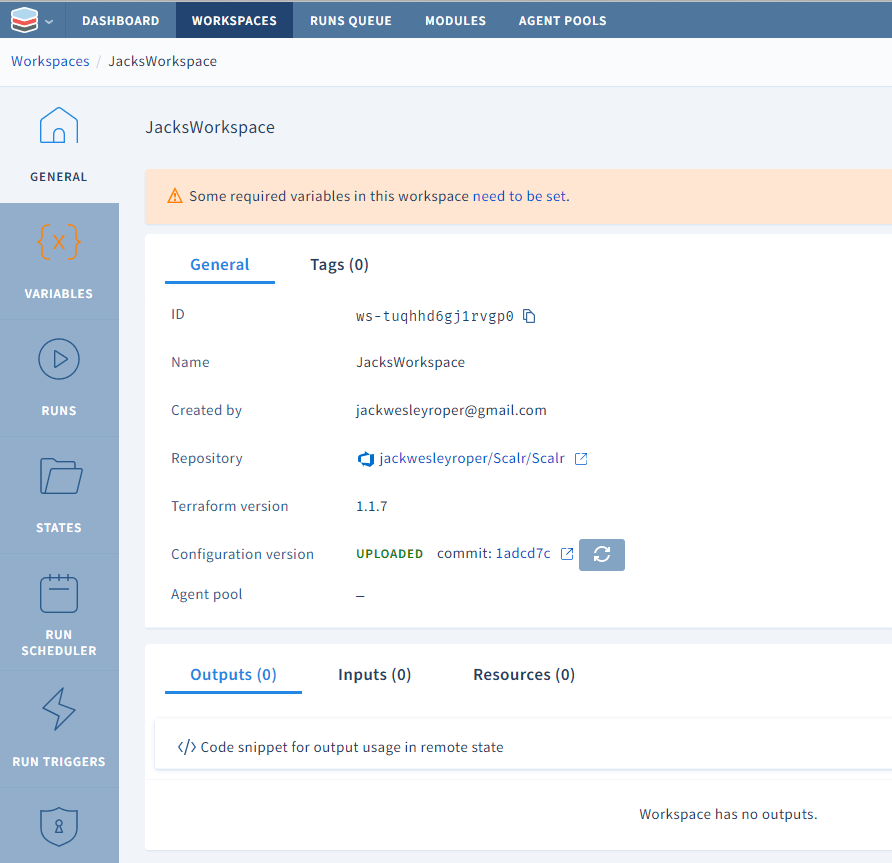Screen dimensions: 892x863
Task: Click the Bitbucket icon beside the repository
Action: 366,459
